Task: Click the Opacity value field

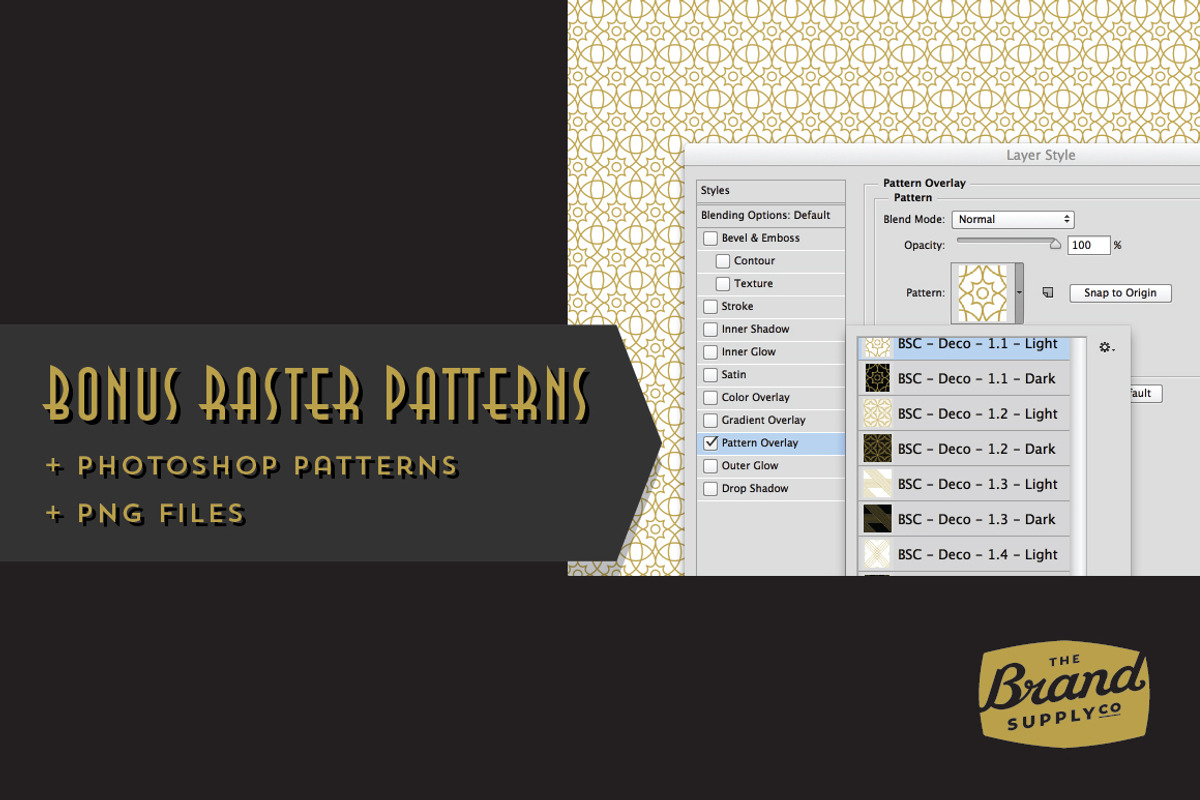Action: 1089,245
